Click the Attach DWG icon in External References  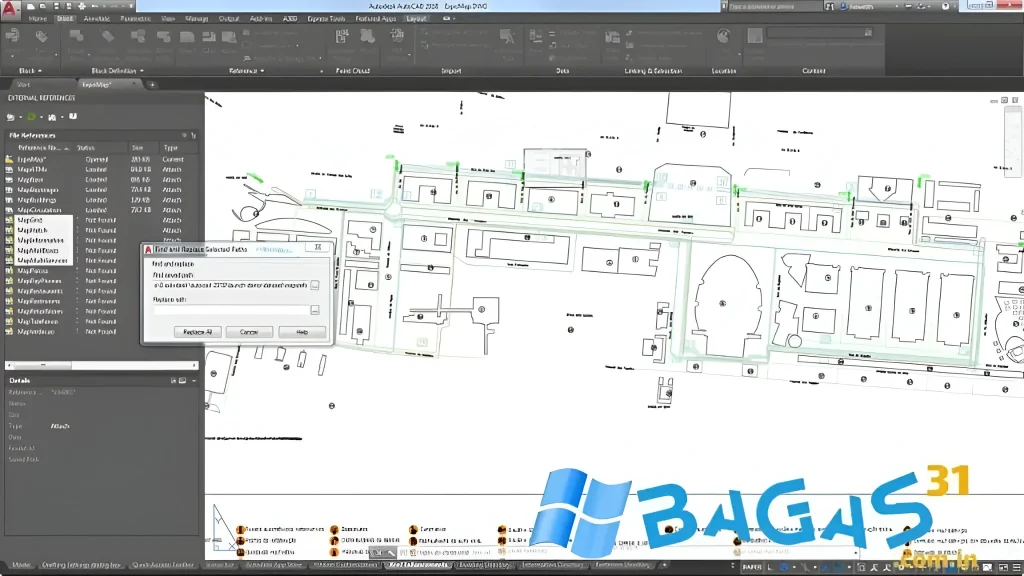10,117
